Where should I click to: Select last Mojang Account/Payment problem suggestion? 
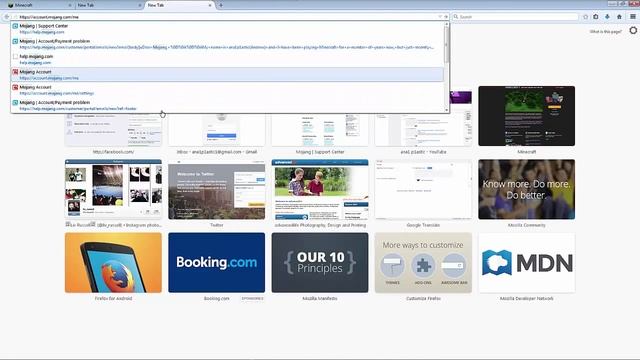(x=228, y=105)
